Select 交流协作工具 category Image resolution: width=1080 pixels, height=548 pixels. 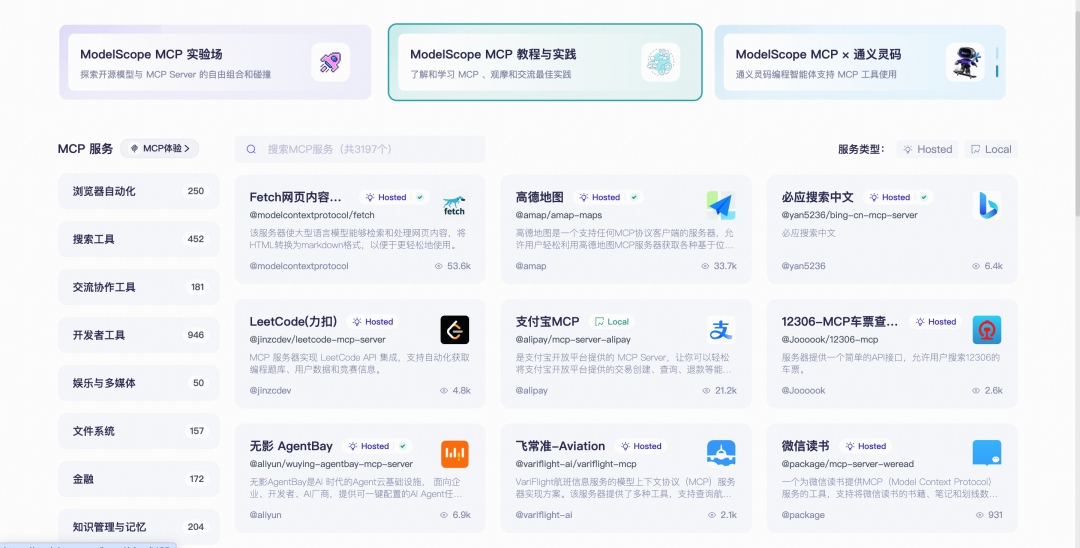(x=138, y=287)
